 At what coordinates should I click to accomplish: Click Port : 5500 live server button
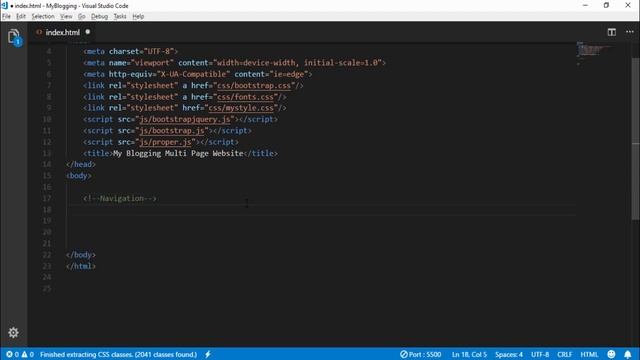point(420,354)
